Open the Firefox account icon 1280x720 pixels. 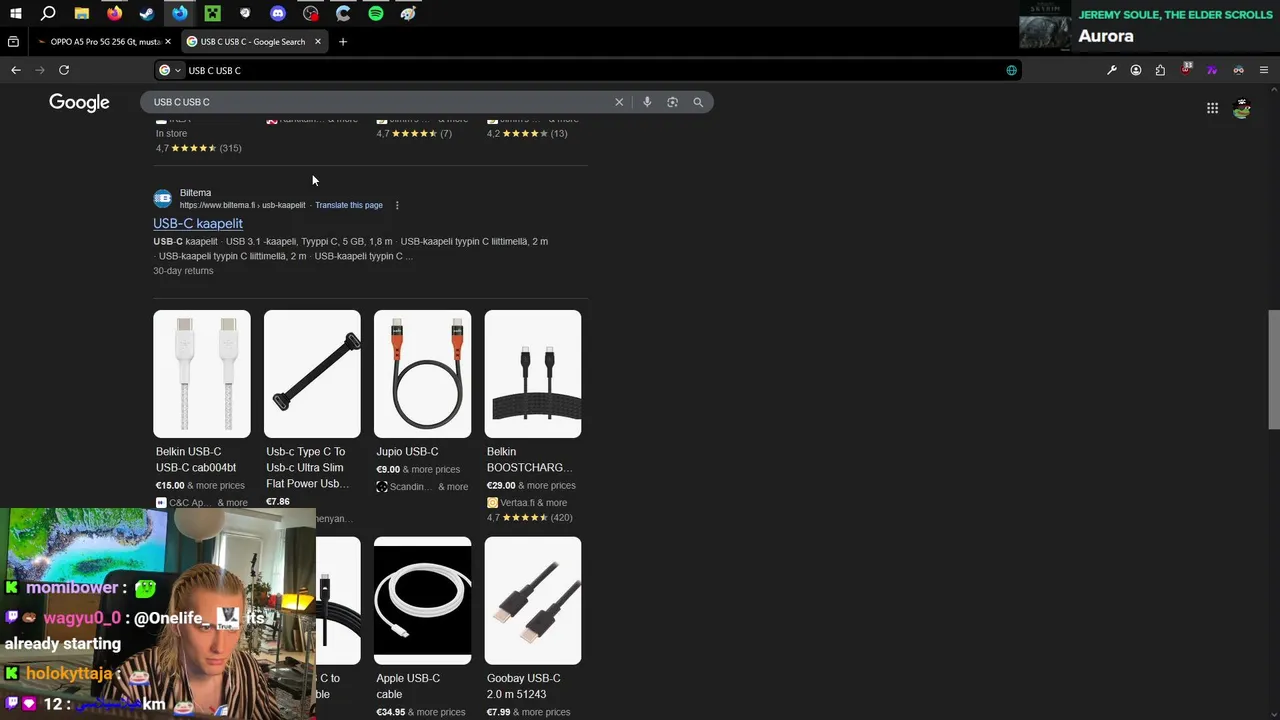[1136, 70]
